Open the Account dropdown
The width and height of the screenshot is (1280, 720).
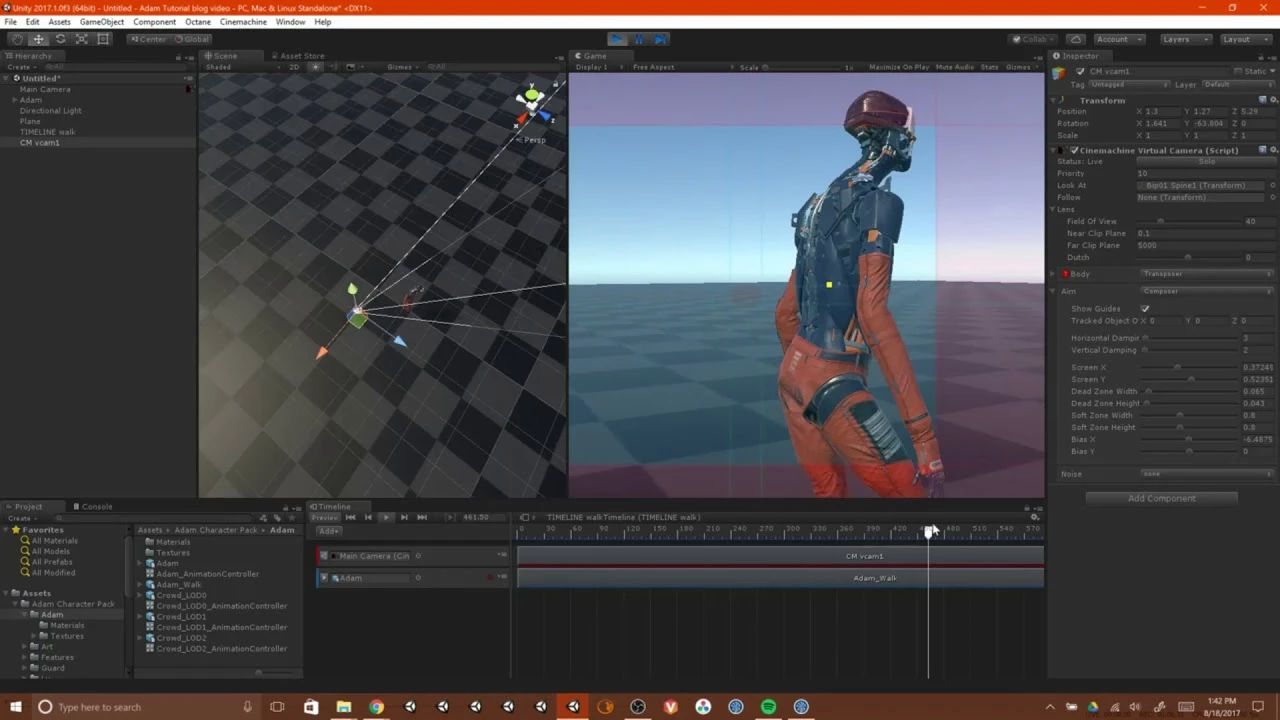1119,39
